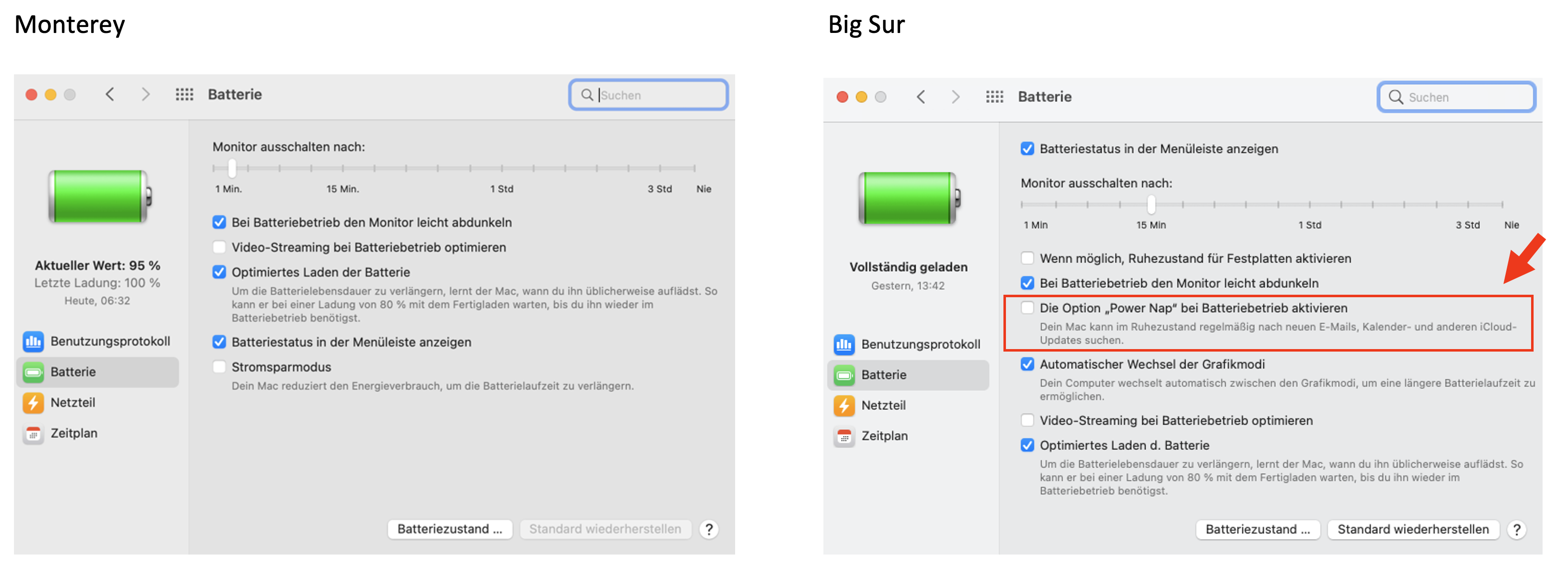This screenshot has width=1568, height=569.
Task: Enable the Stromsparmodus checkbox
Action: click(219, 367)
